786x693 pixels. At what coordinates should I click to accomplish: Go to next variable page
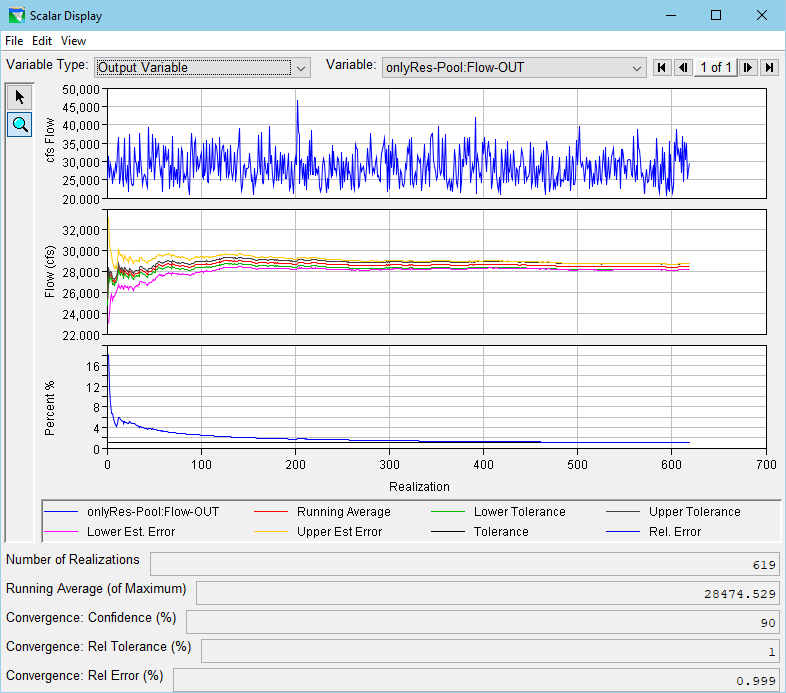pyautogui.click(x=748, y=67)
